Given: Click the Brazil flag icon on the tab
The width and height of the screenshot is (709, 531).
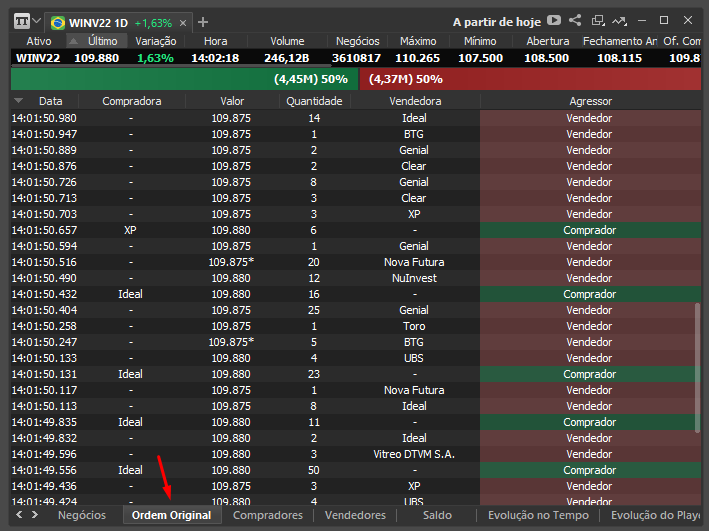Looking at the screenshot, I should [x=58, y=23].
